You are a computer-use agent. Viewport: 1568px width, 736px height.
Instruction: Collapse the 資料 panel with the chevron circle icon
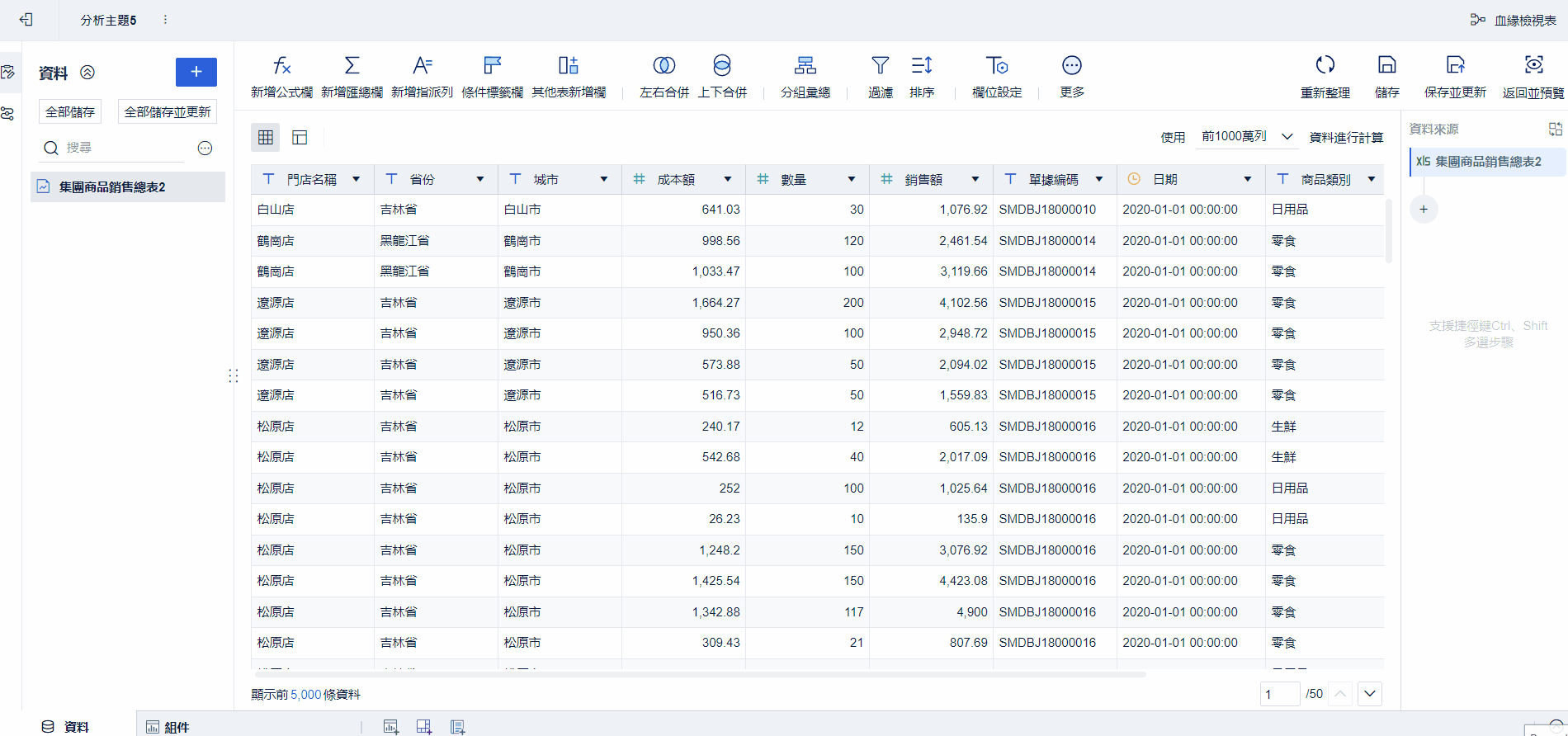click(87, 73)
